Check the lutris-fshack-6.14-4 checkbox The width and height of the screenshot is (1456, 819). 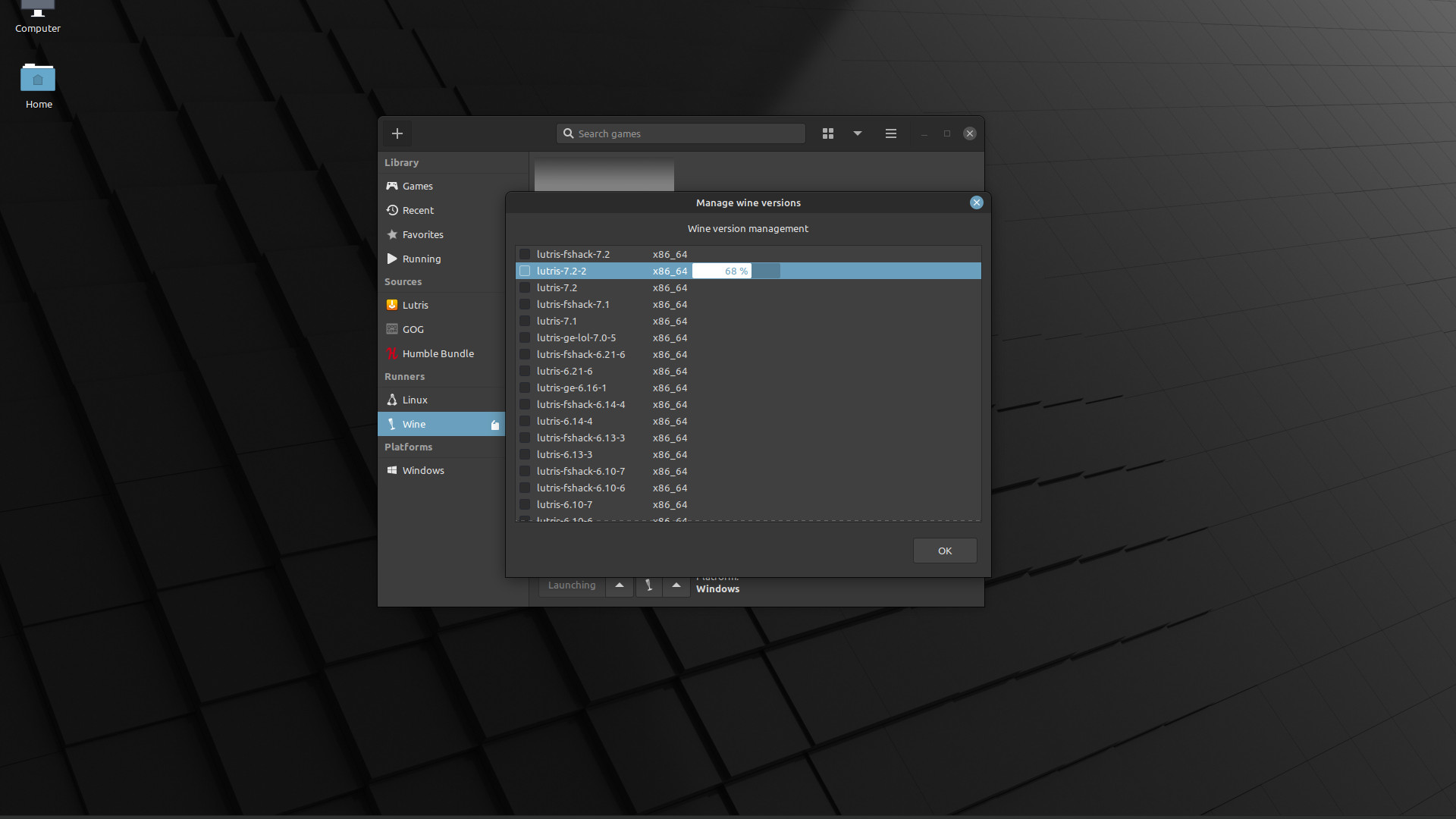(x=525, y=404)
